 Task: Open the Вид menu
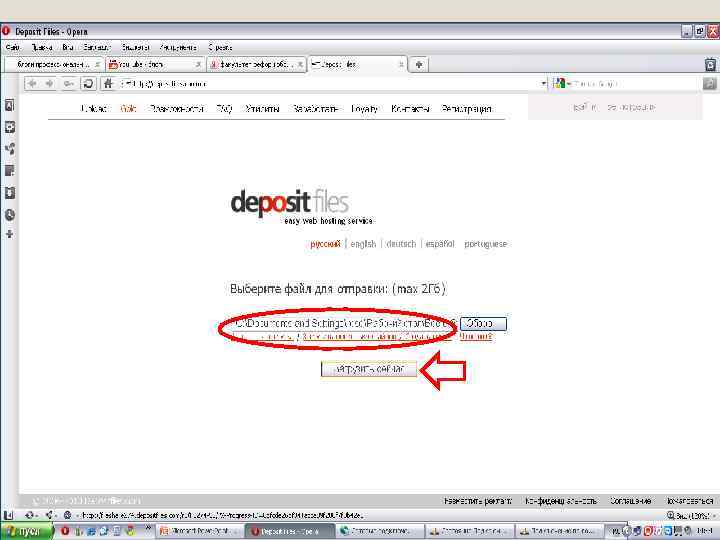[x=68, y=47]
